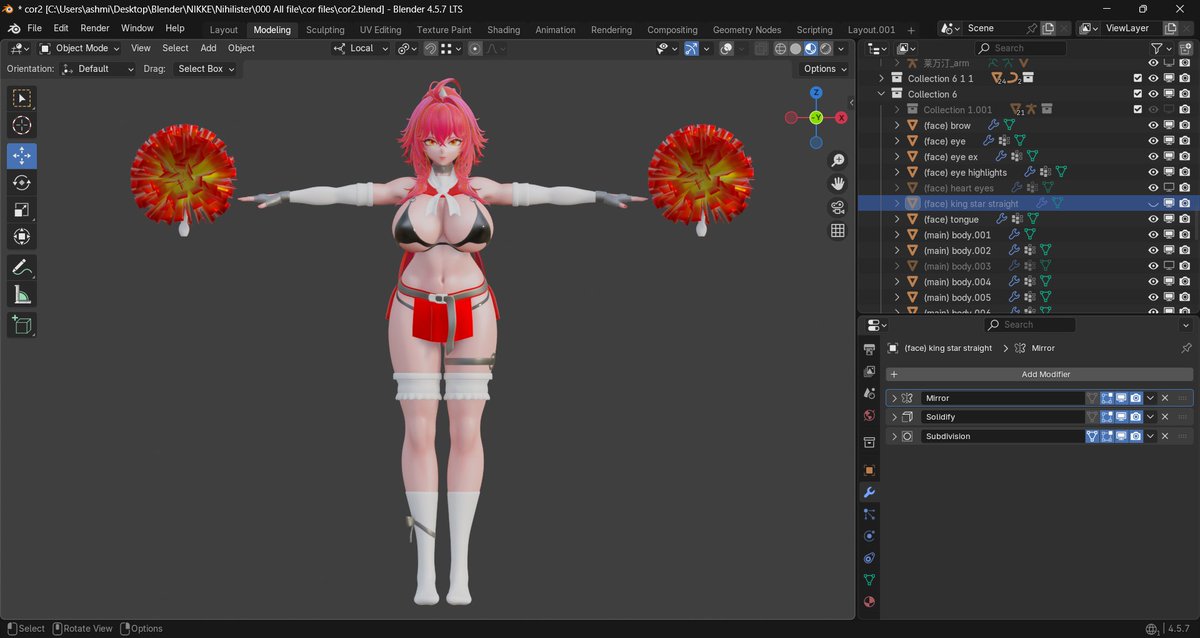
Task: Open the Local transform orientation dropdown
Action: point(360,48)
